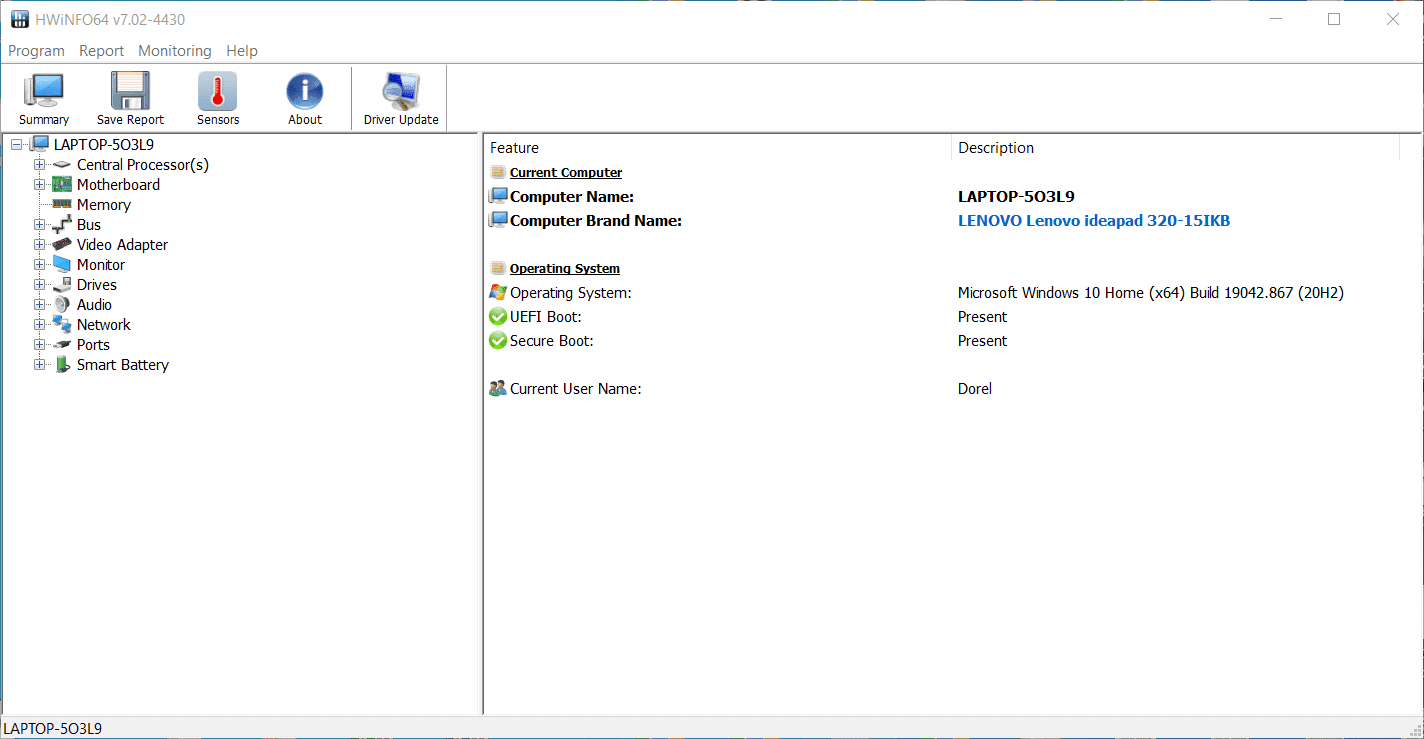This screenshot has height=739, width=1424.
Task: Click the LAPTOP-5O3L9 root computer icon
Action: pos(39,145)
